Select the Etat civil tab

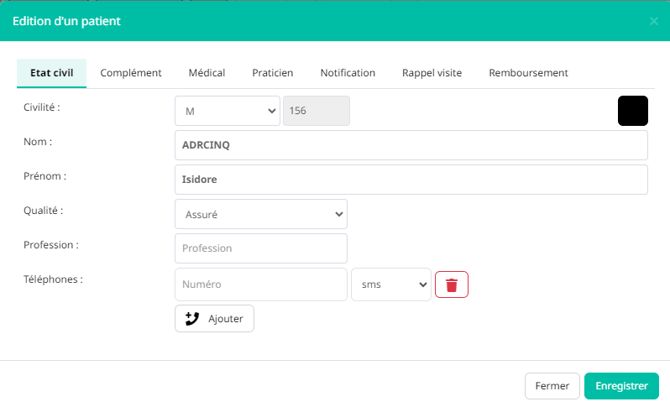tap(52, 73)
